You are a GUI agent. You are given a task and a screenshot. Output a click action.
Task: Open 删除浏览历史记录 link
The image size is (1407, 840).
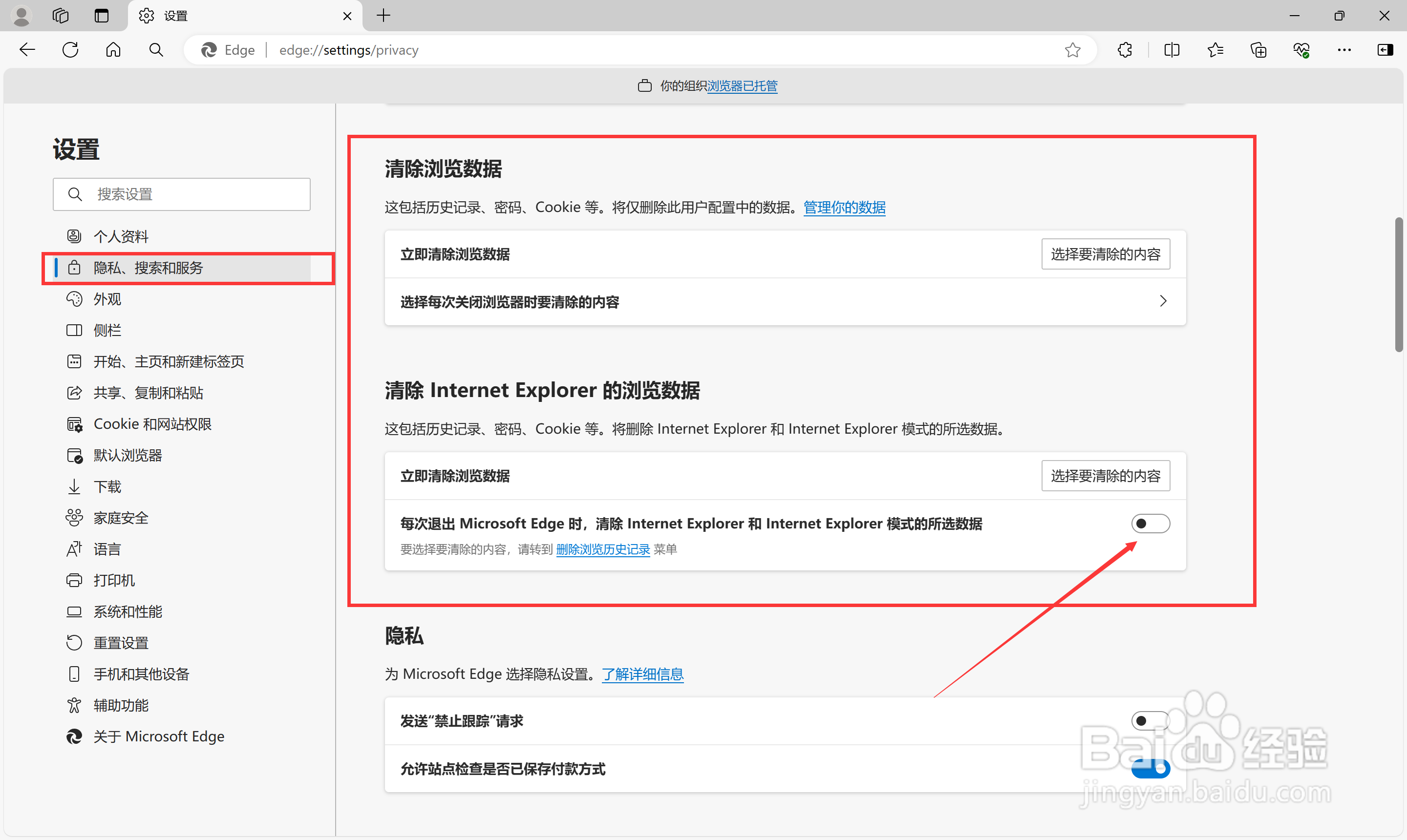pos(602,549)
